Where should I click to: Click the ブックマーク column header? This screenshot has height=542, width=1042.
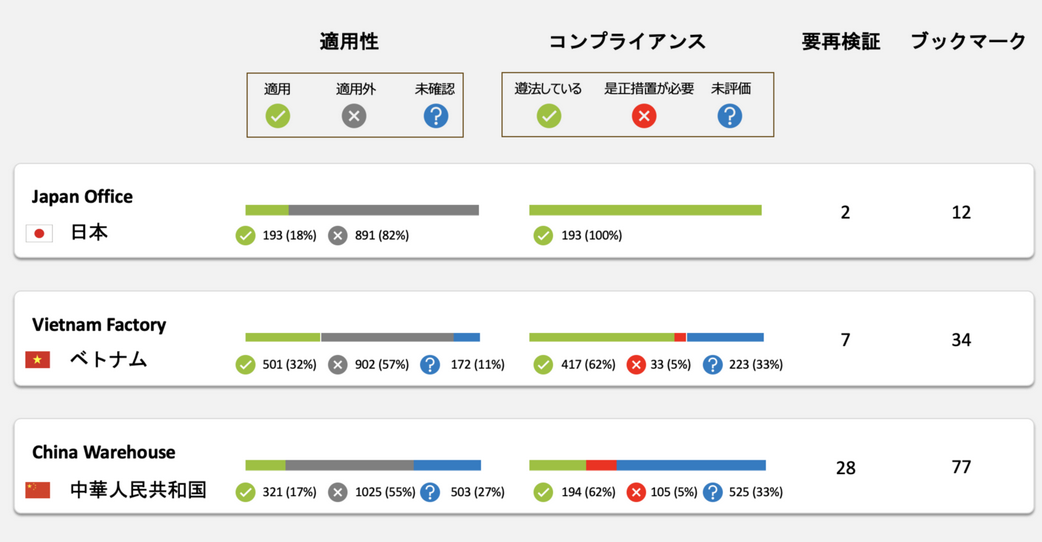click(x=968, y=42)
